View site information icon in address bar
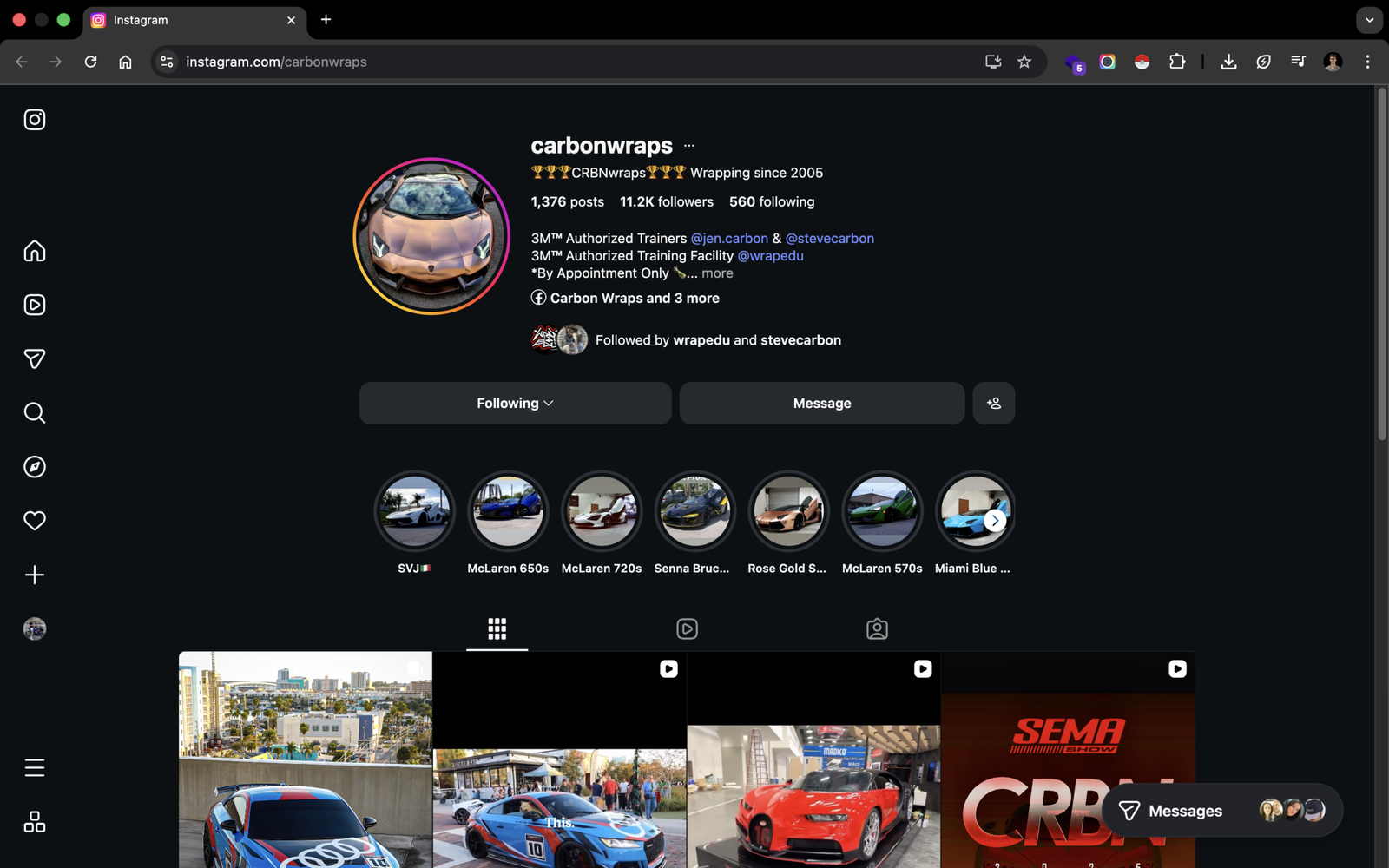 (167, 62)
